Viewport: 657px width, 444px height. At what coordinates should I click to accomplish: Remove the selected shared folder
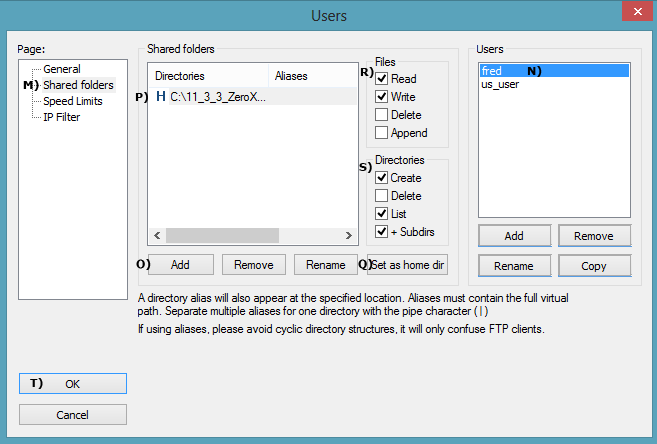pyautogui.click(x=253, y=265)
